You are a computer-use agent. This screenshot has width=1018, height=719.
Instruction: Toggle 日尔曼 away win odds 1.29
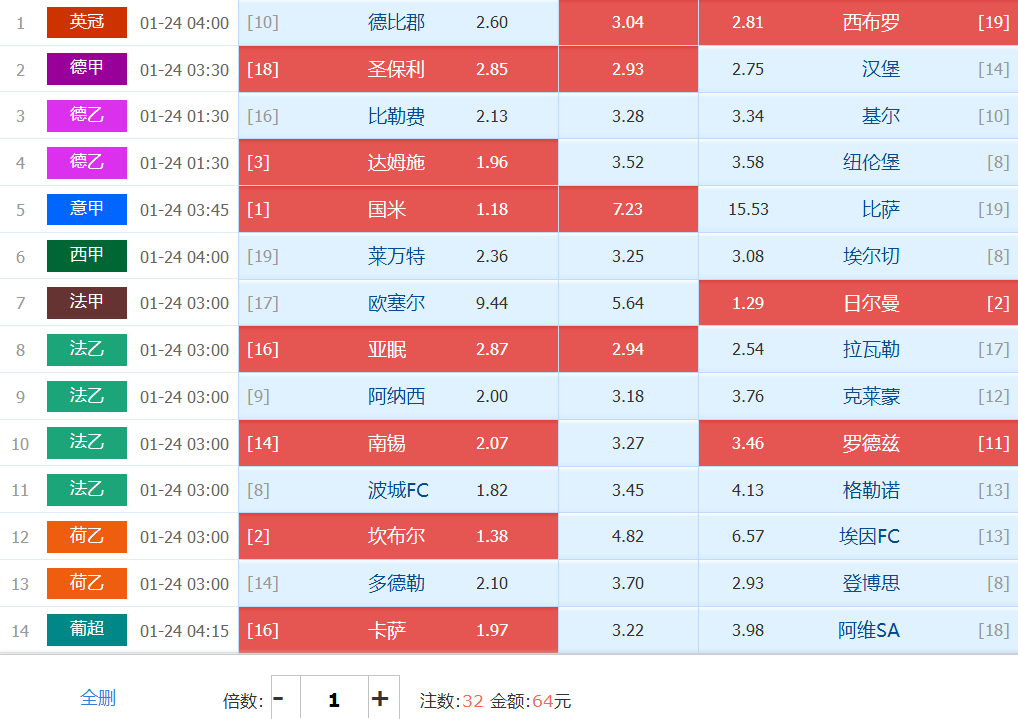(858, 303)
